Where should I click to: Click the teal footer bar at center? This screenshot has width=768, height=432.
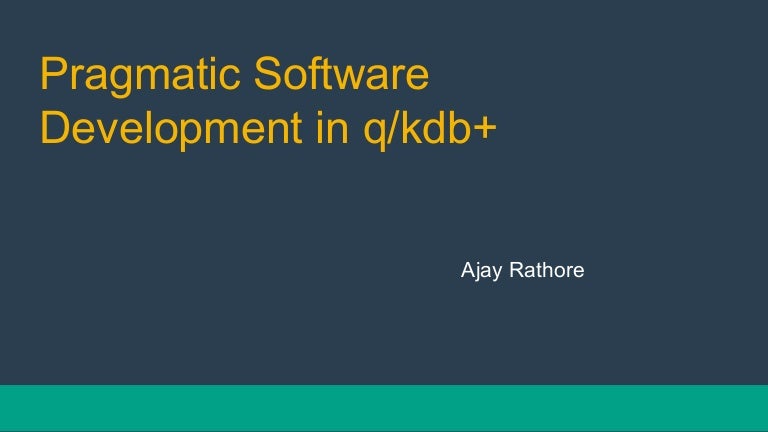[x=384, y=408]
